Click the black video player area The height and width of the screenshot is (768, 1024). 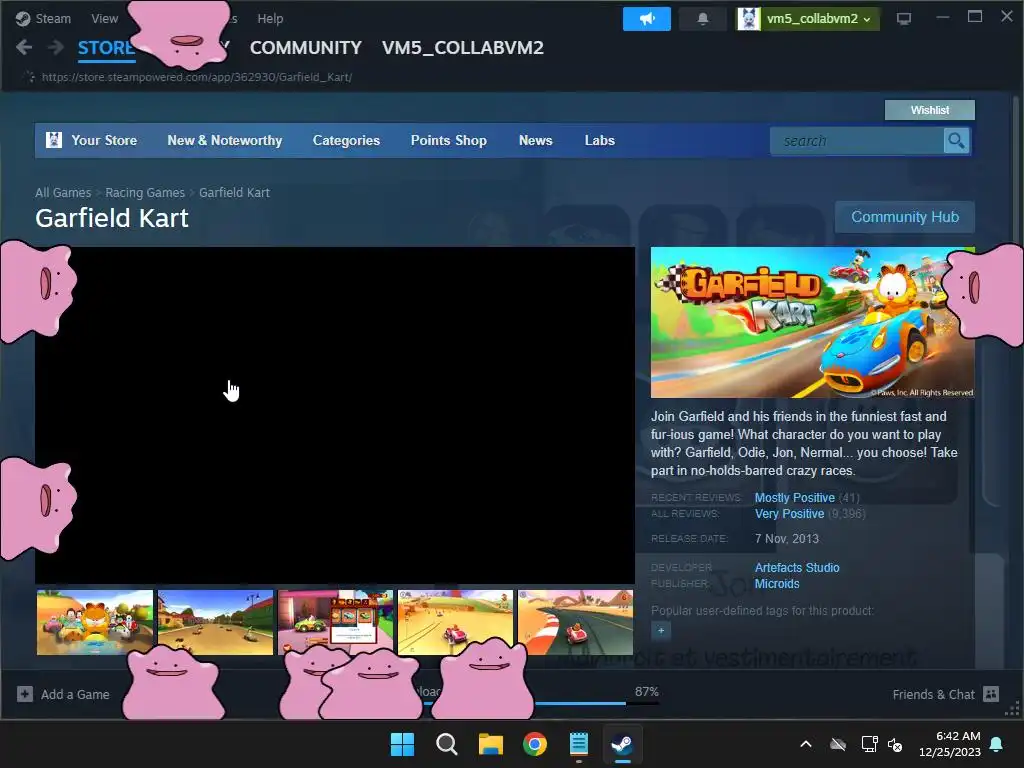click(335, 415)
